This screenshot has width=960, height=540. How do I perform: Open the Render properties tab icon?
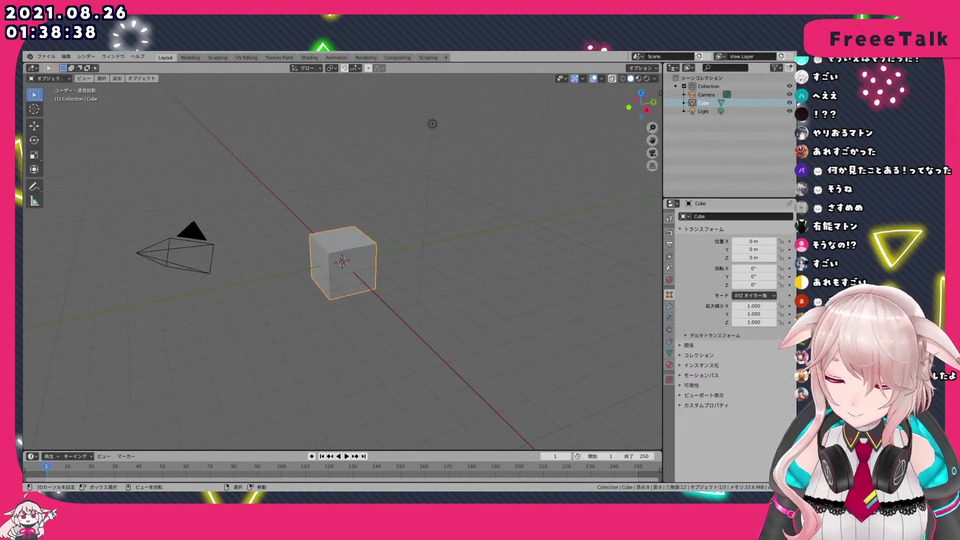pos(669,233)
